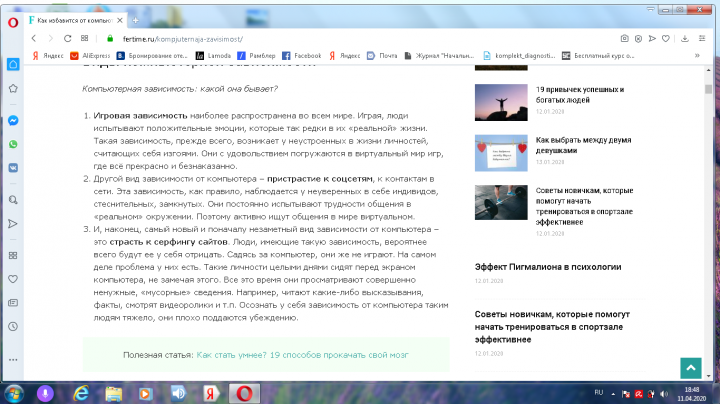Open Yandex browser from taskbar

pyautogui.click(x=210, y=393)
